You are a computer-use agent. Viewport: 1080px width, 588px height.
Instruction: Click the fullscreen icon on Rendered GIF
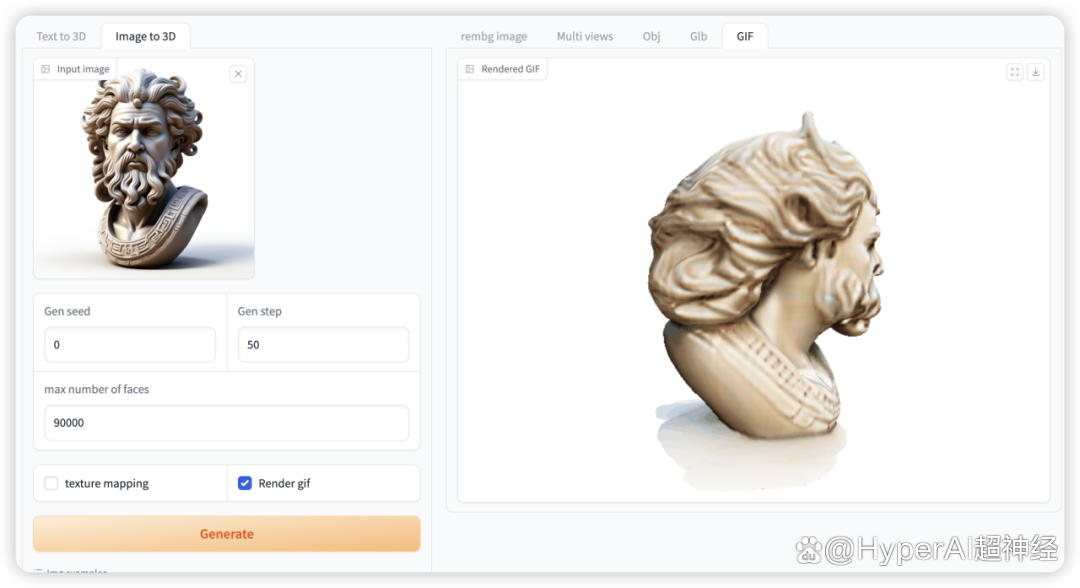point(1015,72)
